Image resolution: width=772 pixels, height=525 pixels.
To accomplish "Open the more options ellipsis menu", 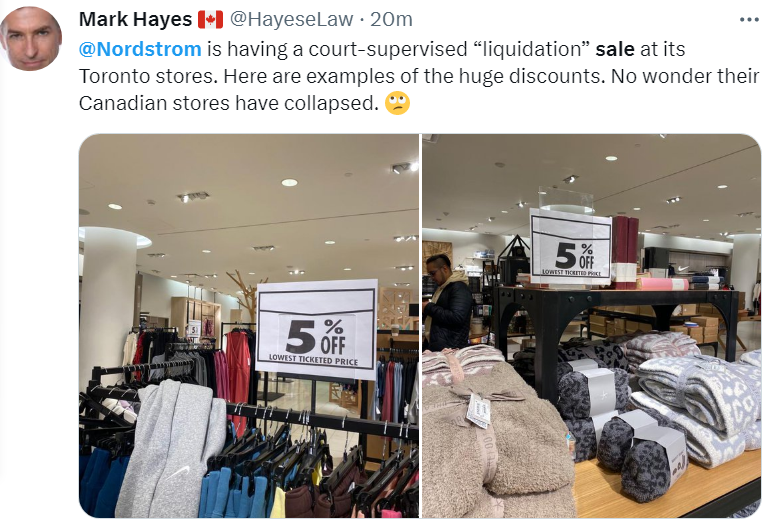I will pos(749,20).
